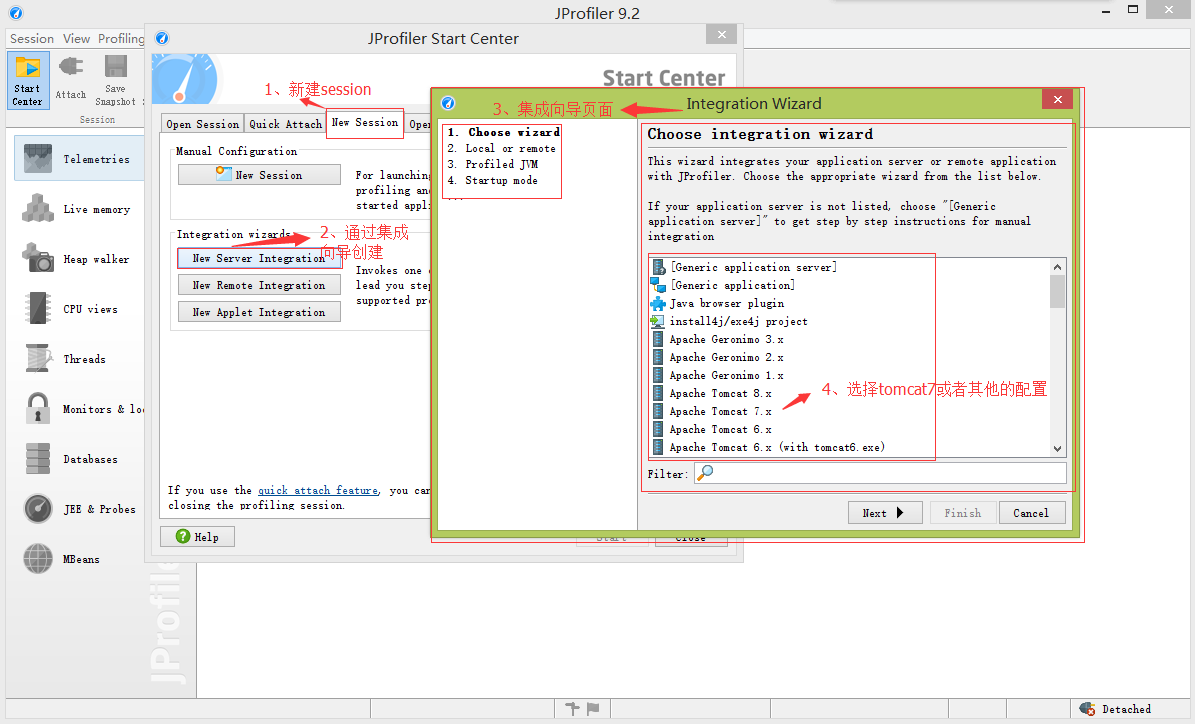Screen dimensions: 1195x724
Task: Switch to the New Session tab
Action: (365, 123)
